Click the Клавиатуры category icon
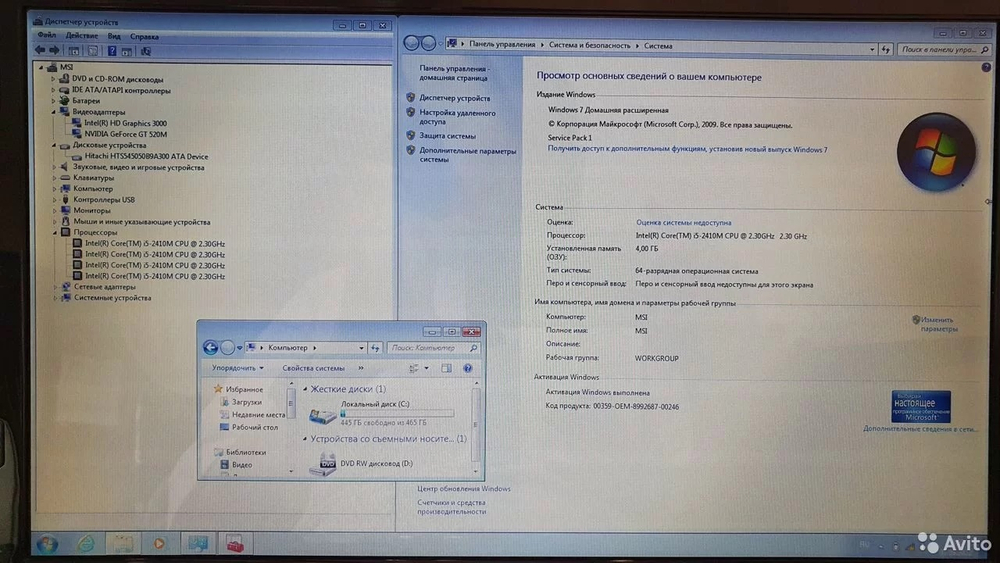Screen dimensions: 1000x563 tap(65, 178)
